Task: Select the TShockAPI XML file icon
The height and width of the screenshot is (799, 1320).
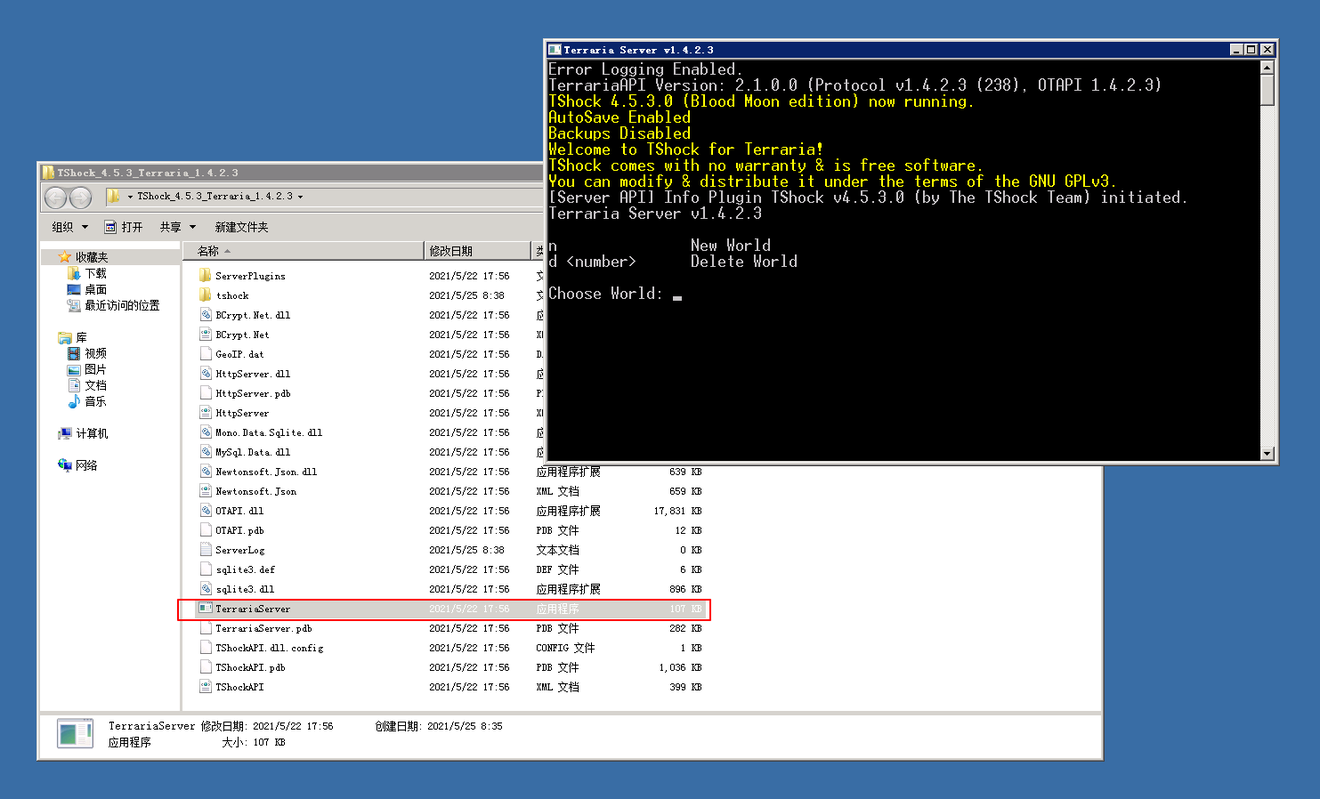Action: click(205, 687)
